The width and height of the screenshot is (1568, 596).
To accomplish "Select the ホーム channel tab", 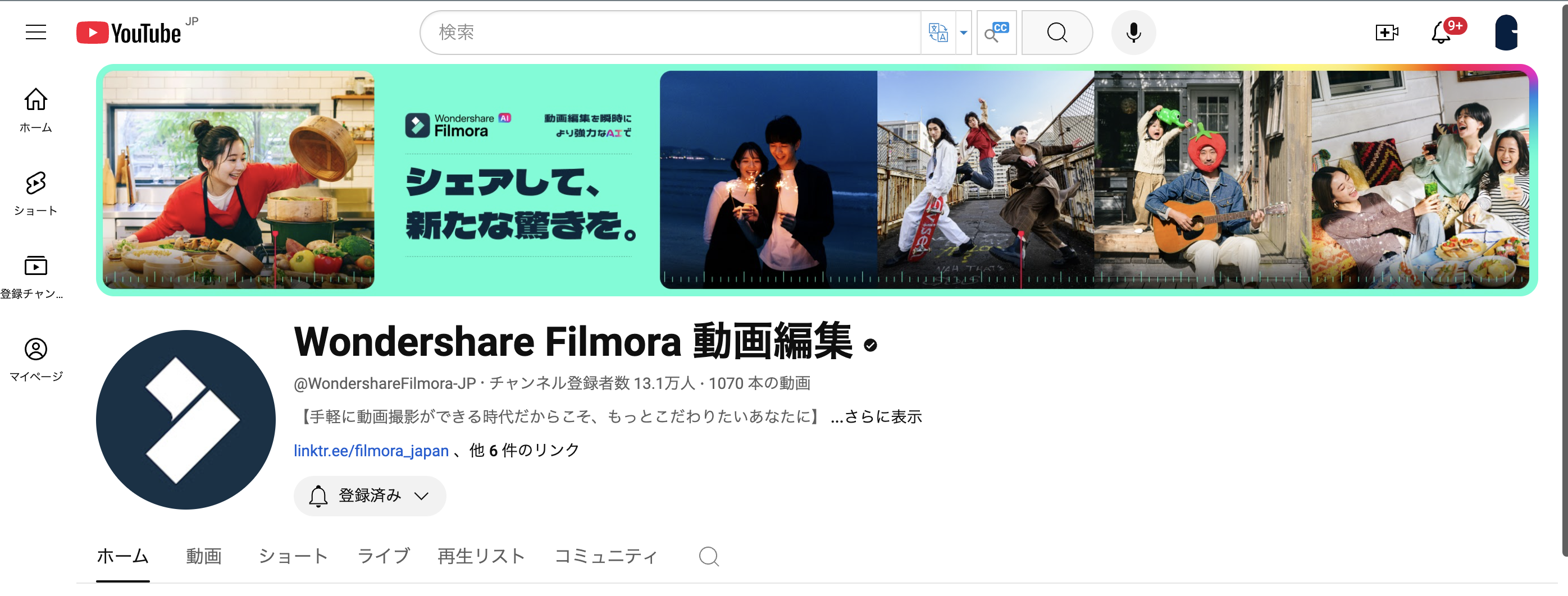I will click(x=123, y=557).
